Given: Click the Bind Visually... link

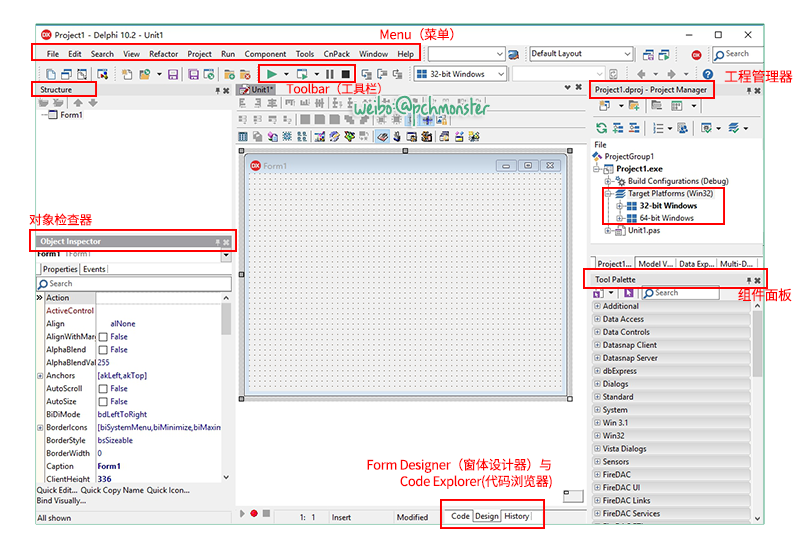Looking at the screenshot, I should [x=61, y=501].
